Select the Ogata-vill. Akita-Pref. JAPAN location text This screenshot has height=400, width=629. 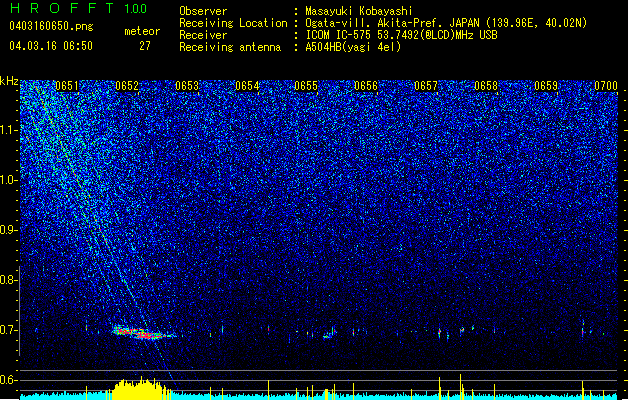[446, 23]
